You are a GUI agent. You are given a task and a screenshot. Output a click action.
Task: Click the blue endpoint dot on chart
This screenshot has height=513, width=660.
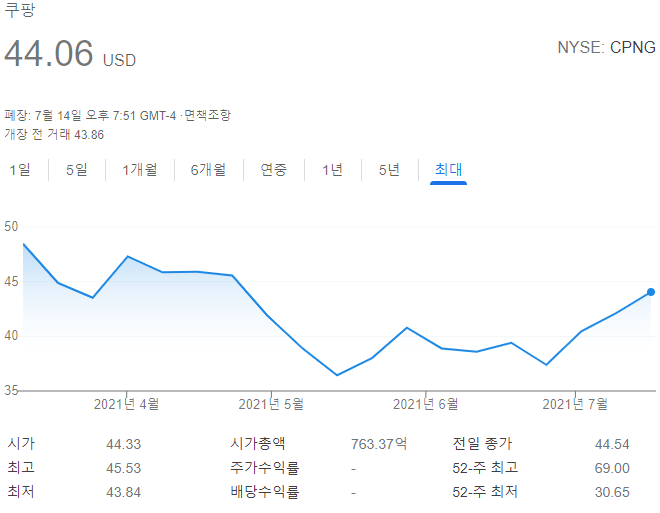(x=651, y=292)
